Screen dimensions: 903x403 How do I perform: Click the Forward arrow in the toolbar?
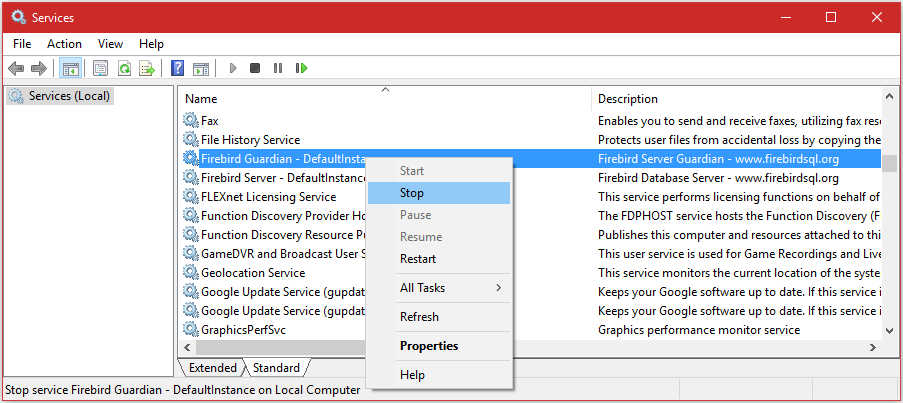click(x=39, y=68)
